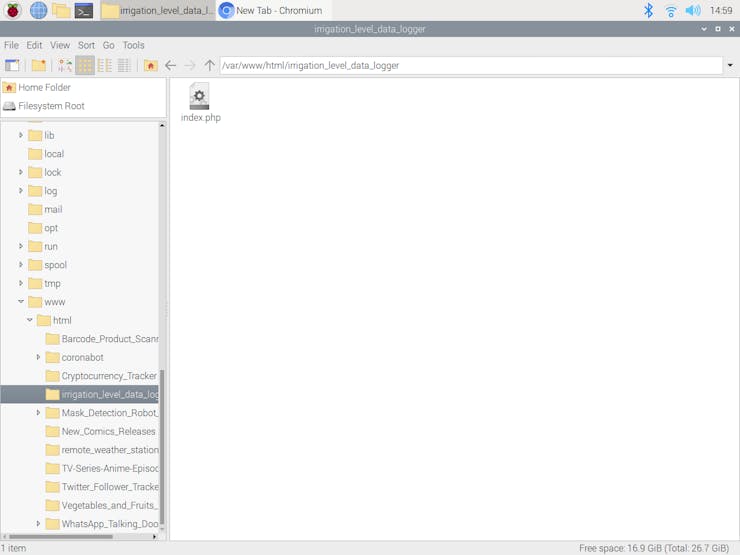Switch to irrigation_level_data_logger taskbar window
Viewport: 740px width, 555px height.
click(x=158, y=10)
